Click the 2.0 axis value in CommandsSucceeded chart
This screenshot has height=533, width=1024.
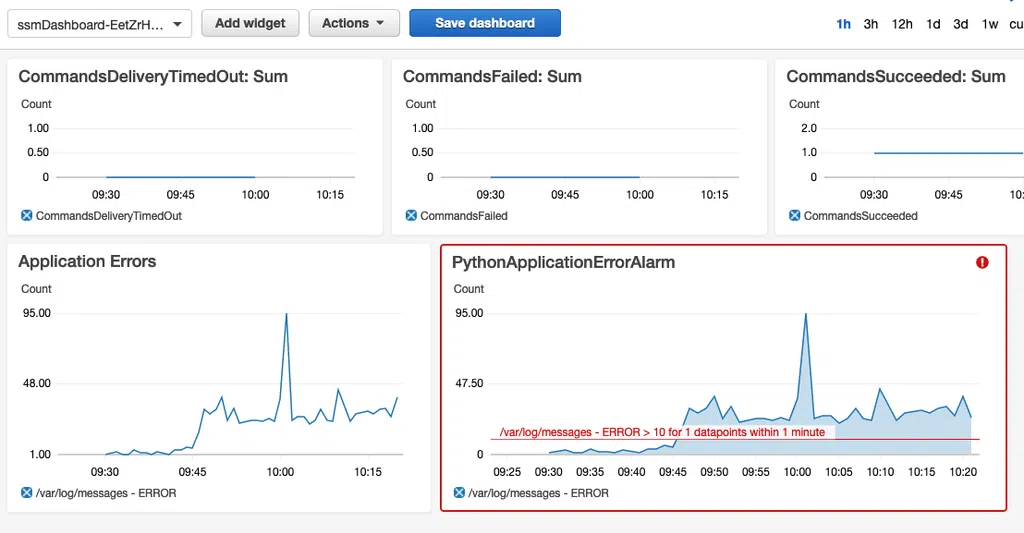pos(808,128)
